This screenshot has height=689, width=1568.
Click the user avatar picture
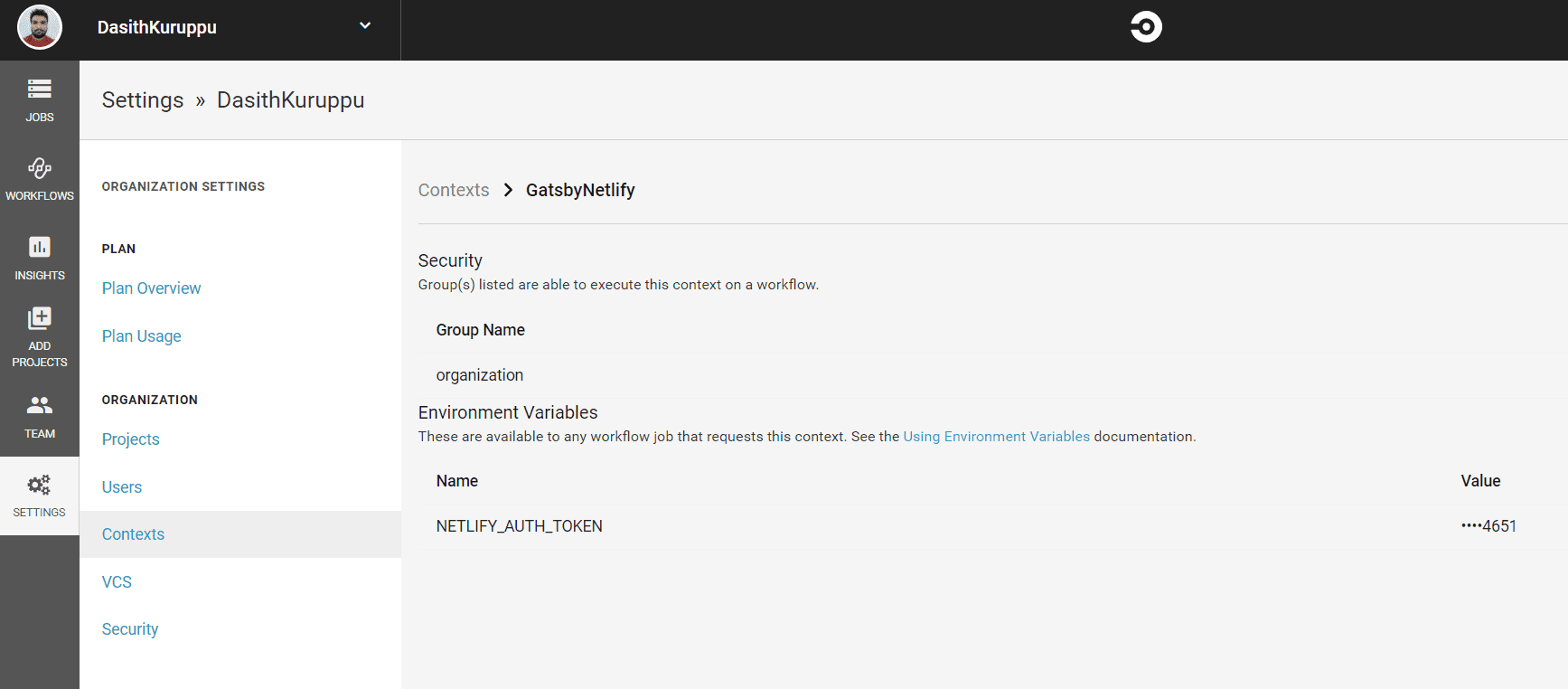click(40, 27)
